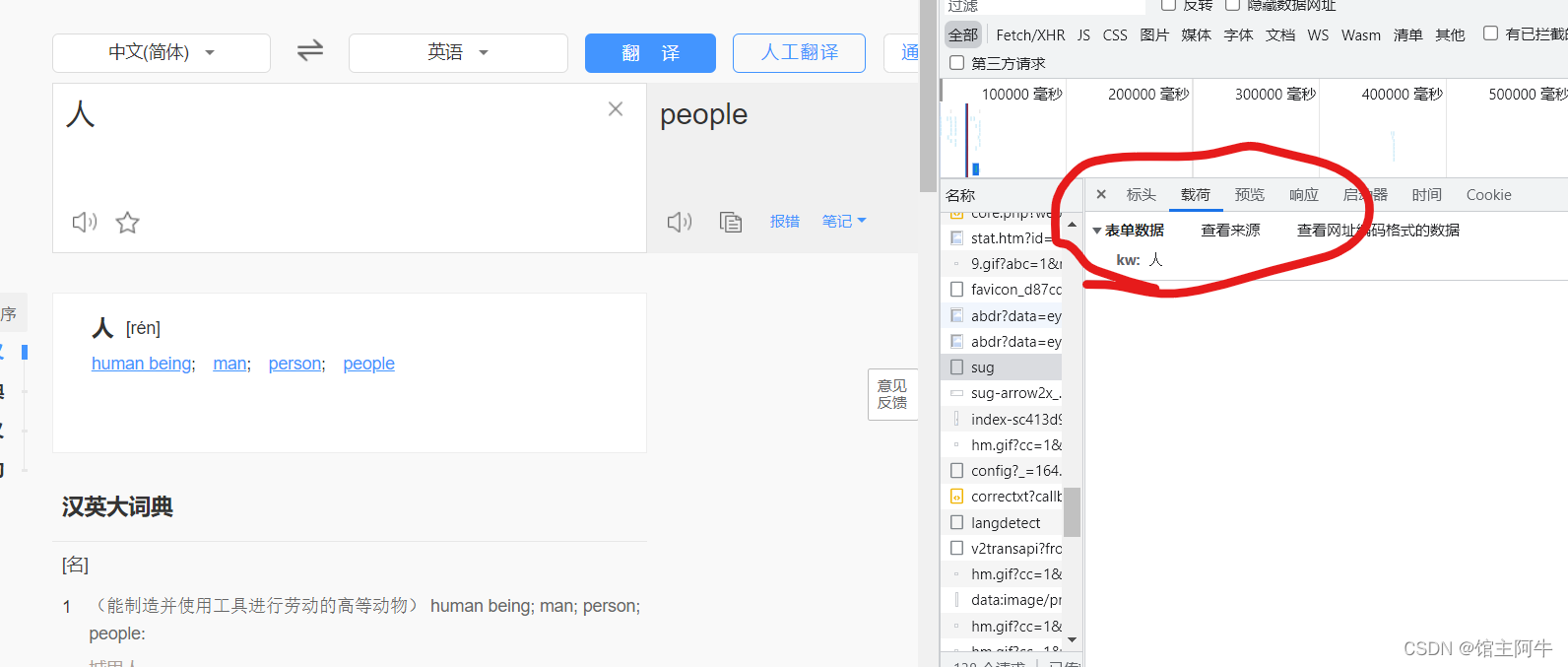Click request list scrollbar thumb
1568x667 pixels.
1072,512
